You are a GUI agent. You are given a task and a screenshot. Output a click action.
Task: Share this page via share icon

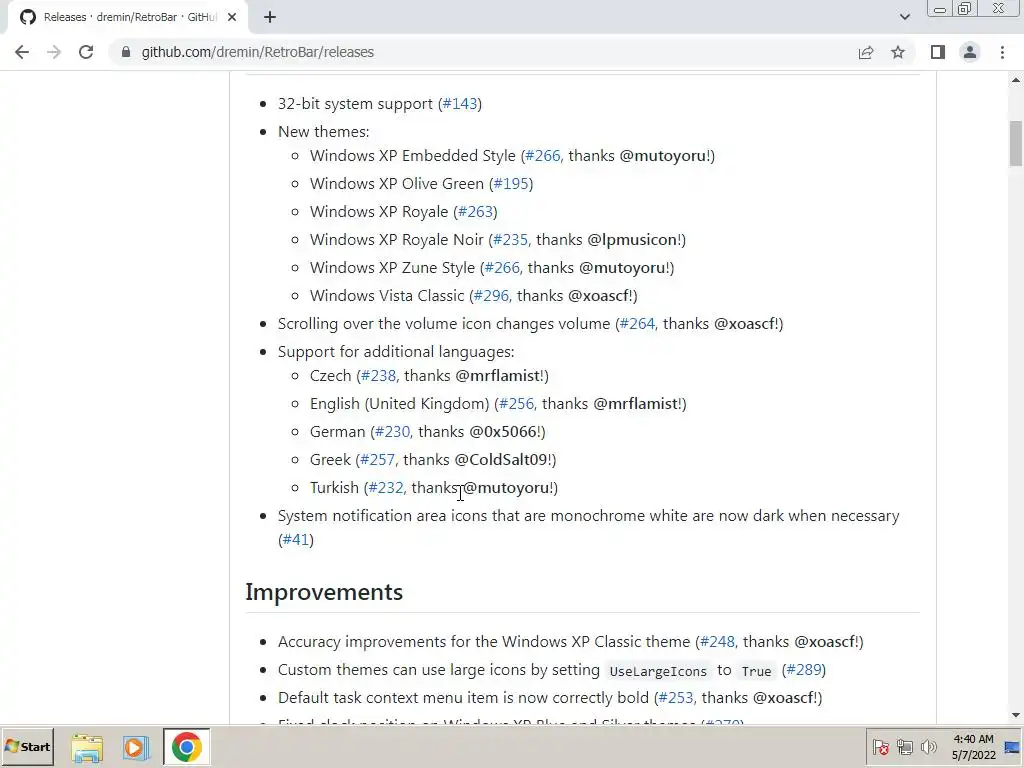pos(866,52)
